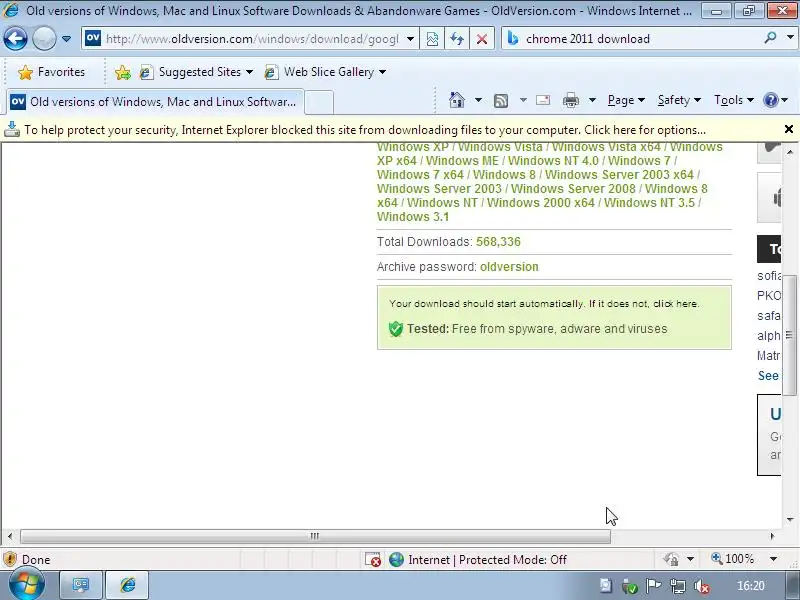Image resolution: width=800 pixels, height=600 pixels.
Task: Switch to Internet Explorer in the taskbar
Action: tap(128, 585)
